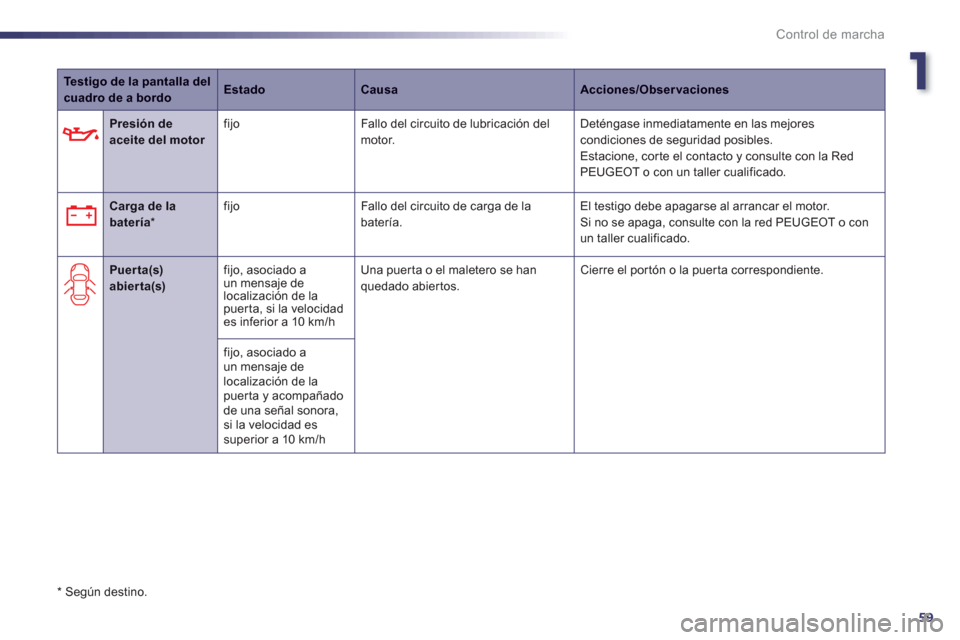Screen dimensions: 960x640
Task: Click the carmanualsonline.info watermark link
Action: 812,624
